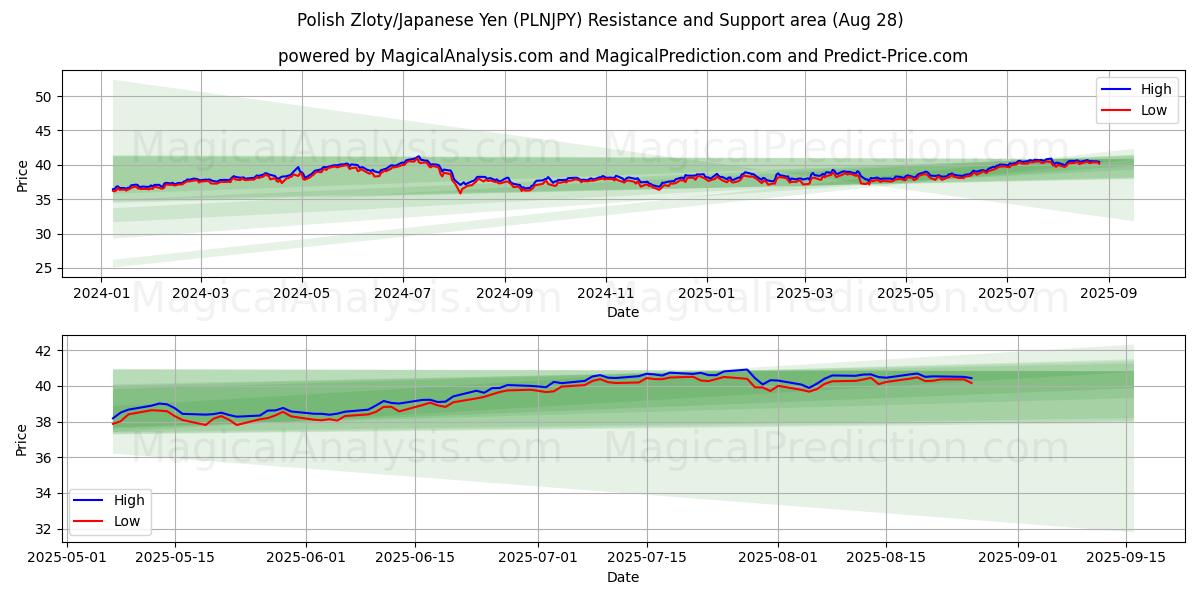Click the 2025-06-15 label on lower chart

pyautogui.click(x=415, y=559)
